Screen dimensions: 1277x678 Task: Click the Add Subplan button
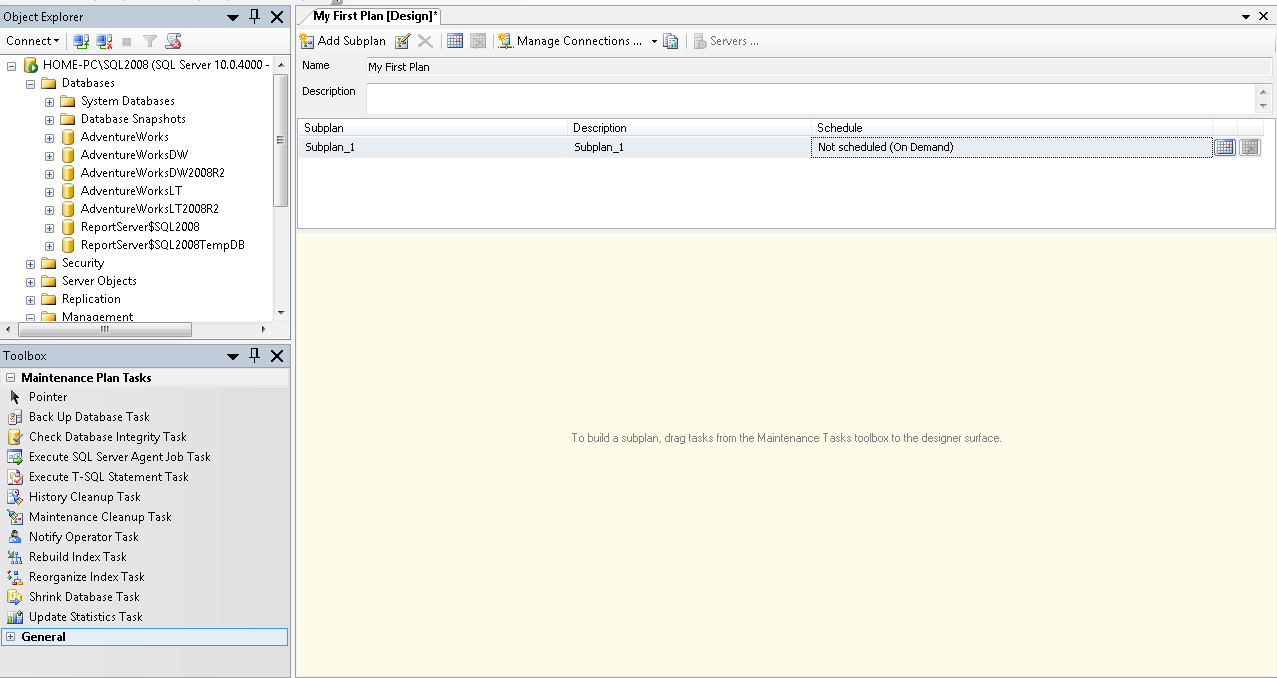[343, 41]
